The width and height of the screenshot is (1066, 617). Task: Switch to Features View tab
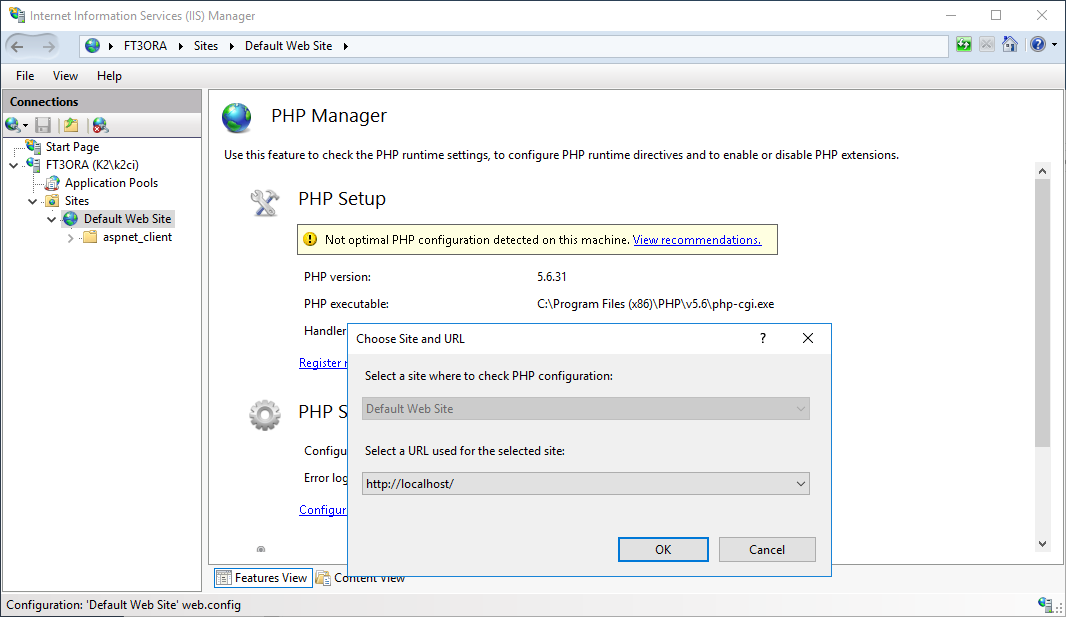pyautogui.click(x=262, y=577)
